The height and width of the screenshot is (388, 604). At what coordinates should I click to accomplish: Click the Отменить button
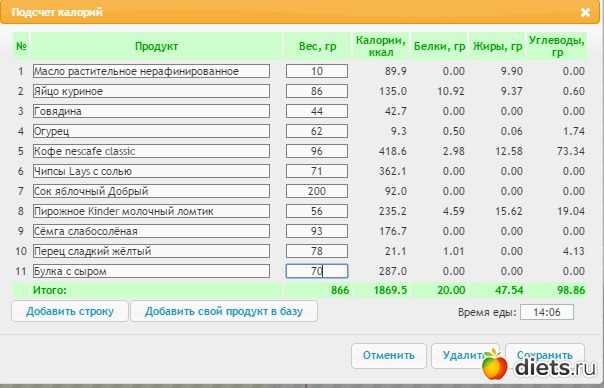tap(389, 355)
